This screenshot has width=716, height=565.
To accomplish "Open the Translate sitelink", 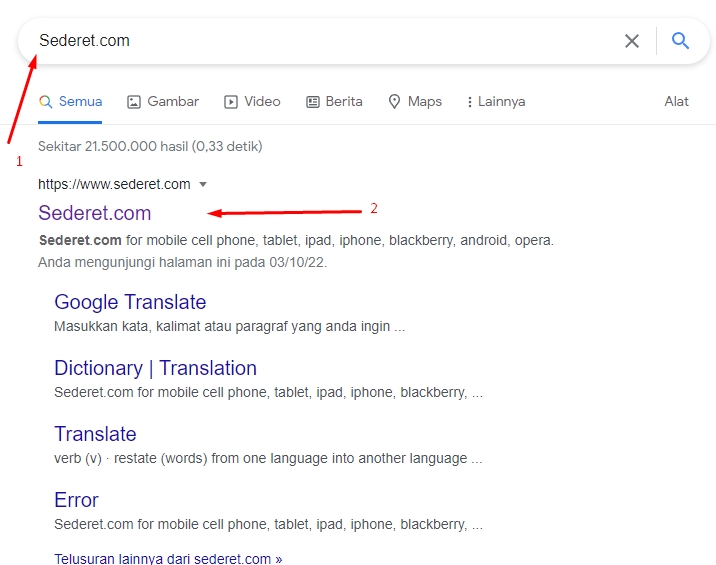I will [x=95, y=434].
